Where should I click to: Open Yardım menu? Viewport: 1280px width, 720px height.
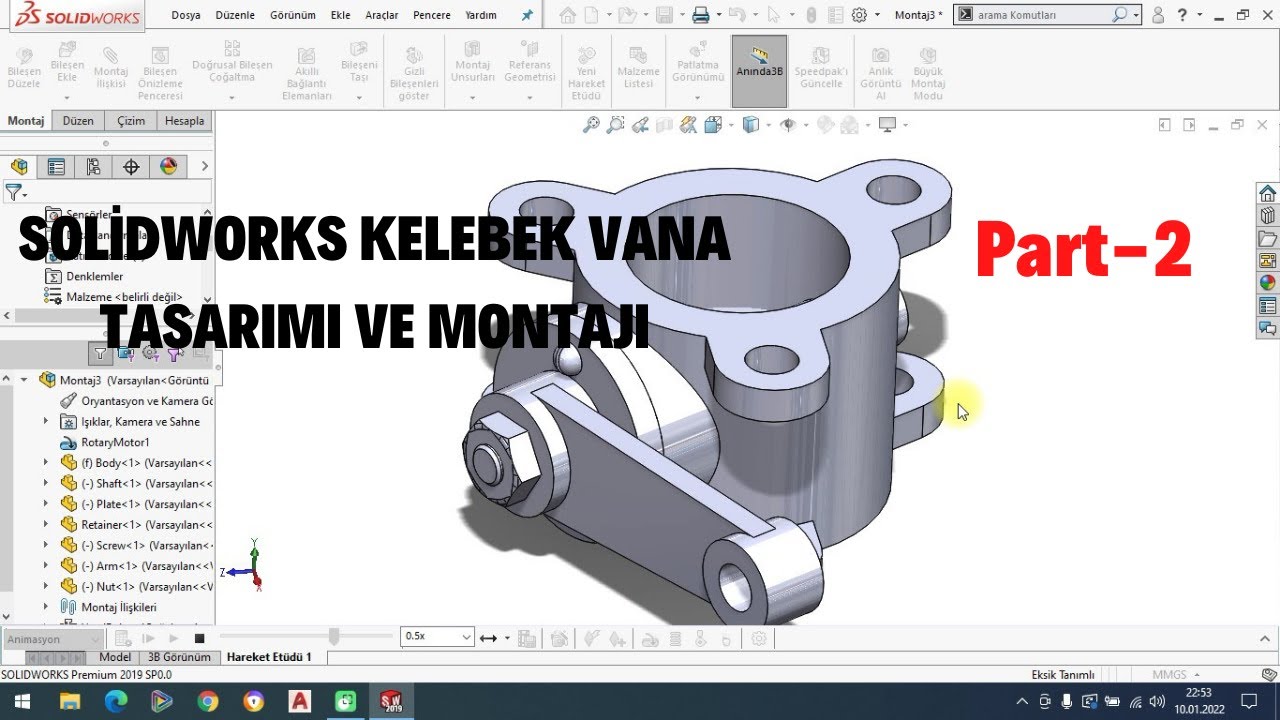tap(481, 15)
